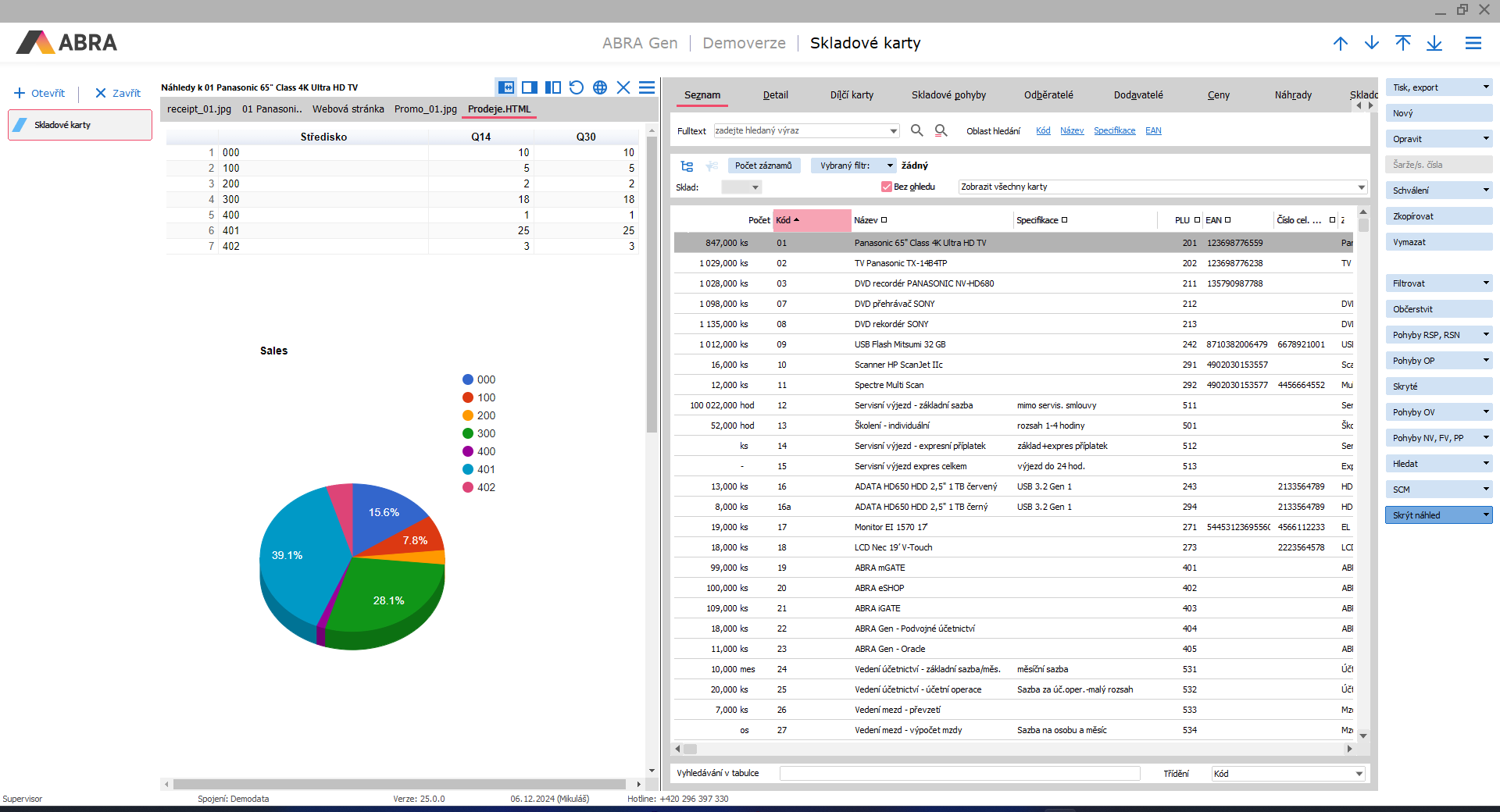Uncheck the 'Bez ohledu' checkbox
This screenshot has height=812, width=1500.
tap(887, 187)
